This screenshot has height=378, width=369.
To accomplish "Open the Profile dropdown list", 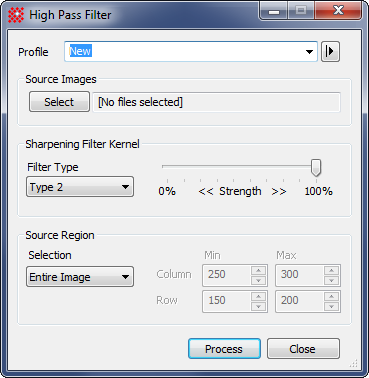I will pos(309,52).
